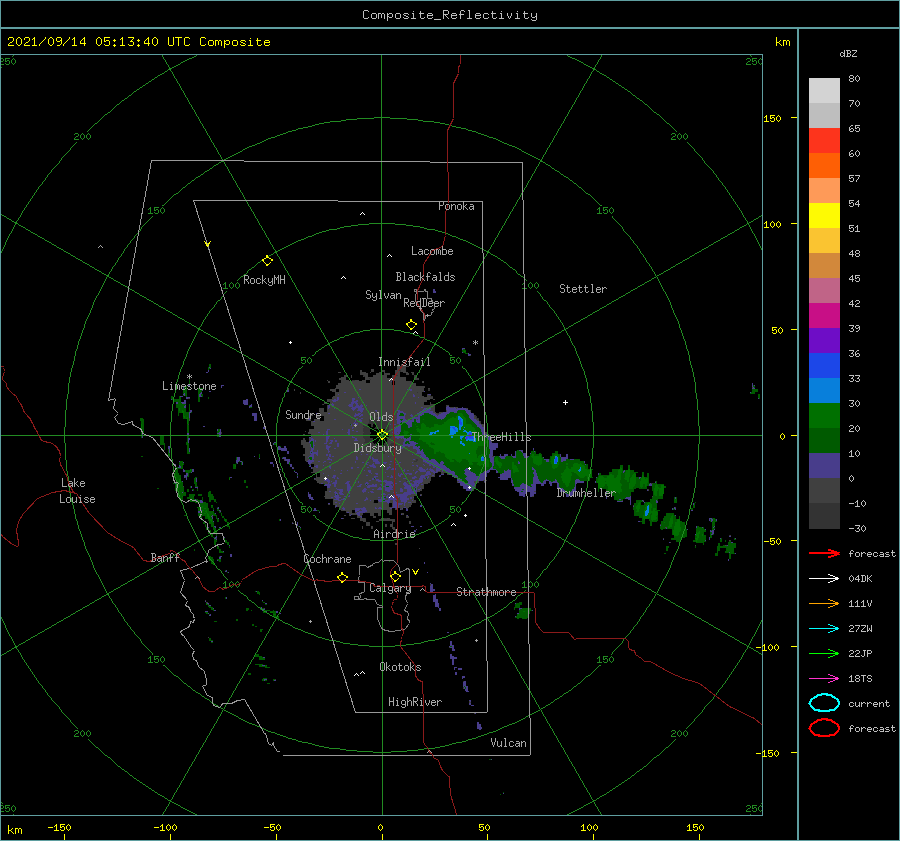Viewport: 900px width, 841px height.
Task: Click the 'Lake Louise' label on map
Action: [x=77, y=491]
